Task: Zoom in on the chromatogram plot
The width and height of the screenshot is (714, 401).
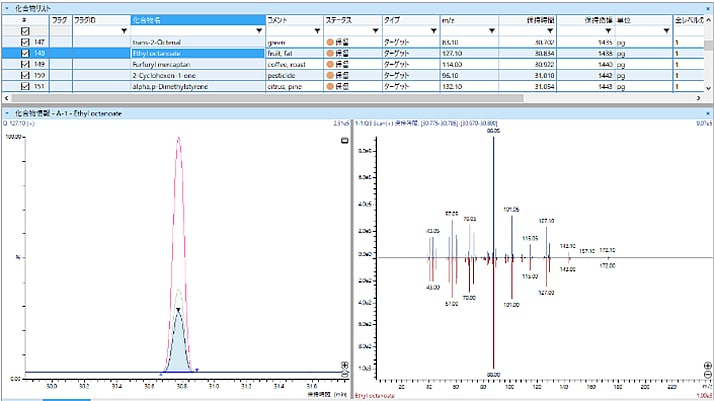Action: [345, 365]
